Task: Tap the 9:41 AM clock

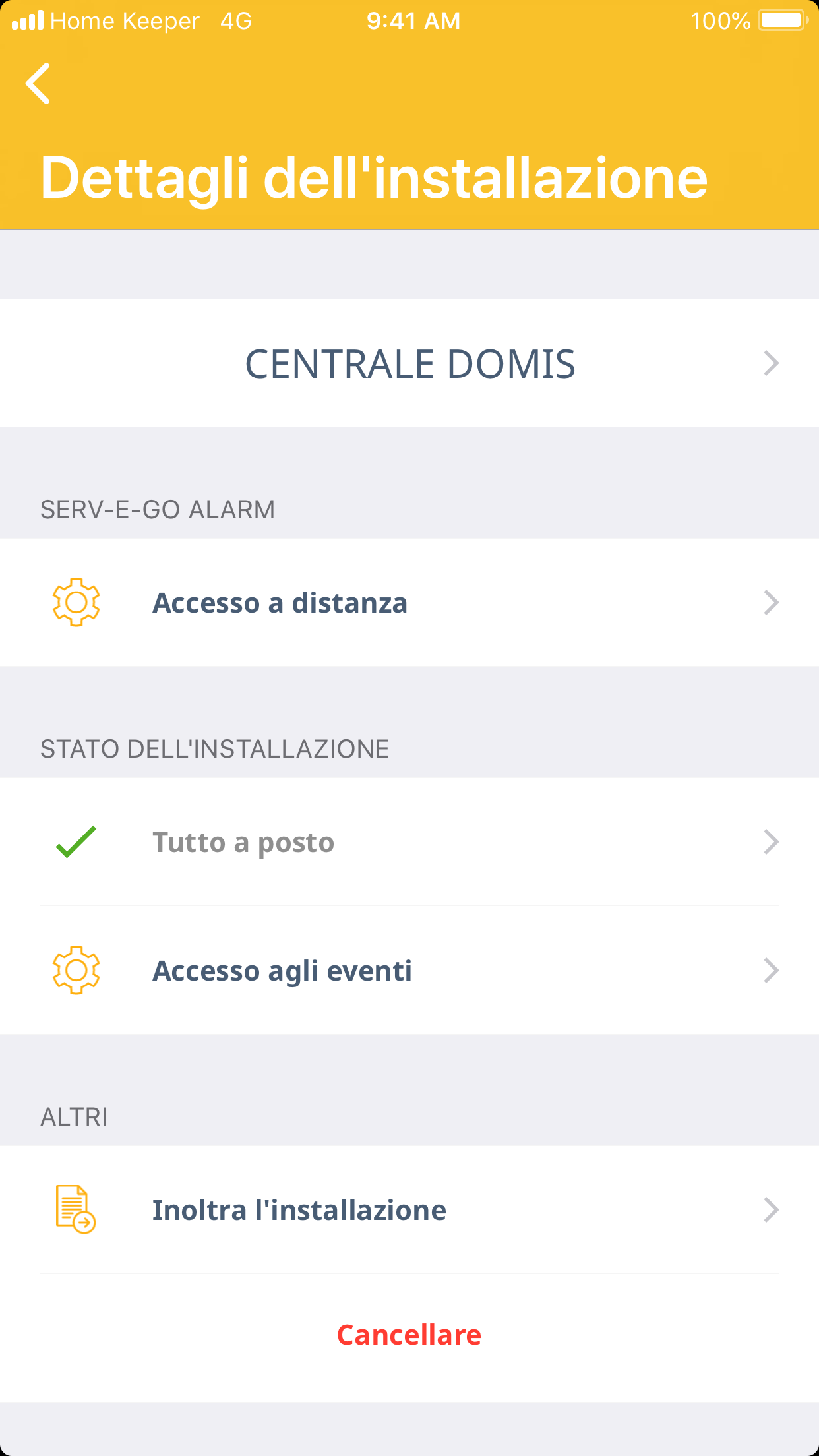Action: (x=413, y=21)
